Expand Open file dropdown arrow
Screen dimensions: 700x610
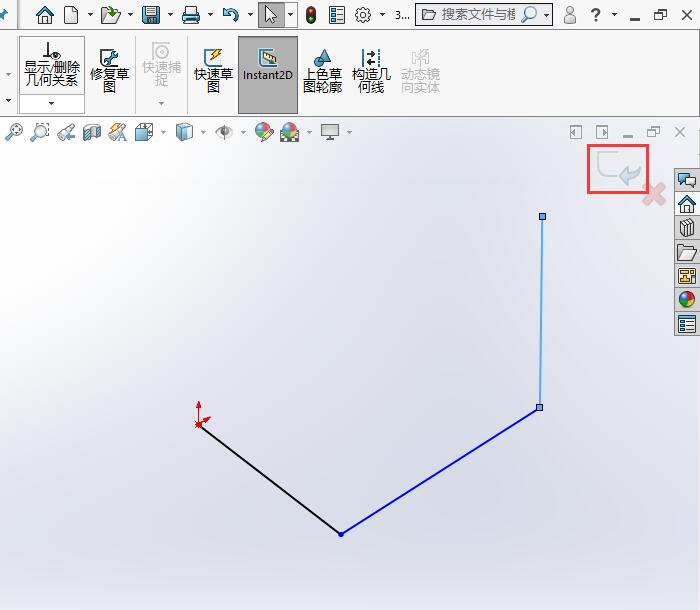coord(130,15)
